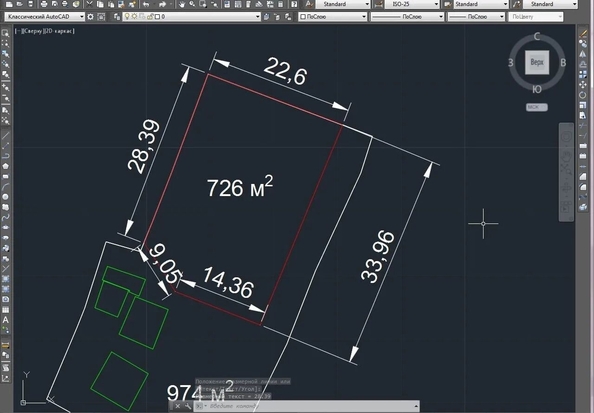Click the ByLayer color swatch box
594x413 pixels.
(303, 17)
